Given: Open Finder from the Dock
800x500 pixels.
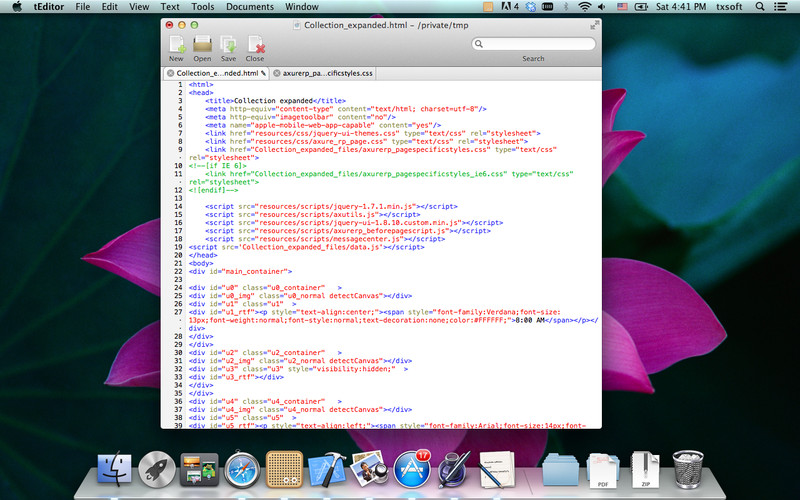Looking at the screenshot, I should coord(114,468).
